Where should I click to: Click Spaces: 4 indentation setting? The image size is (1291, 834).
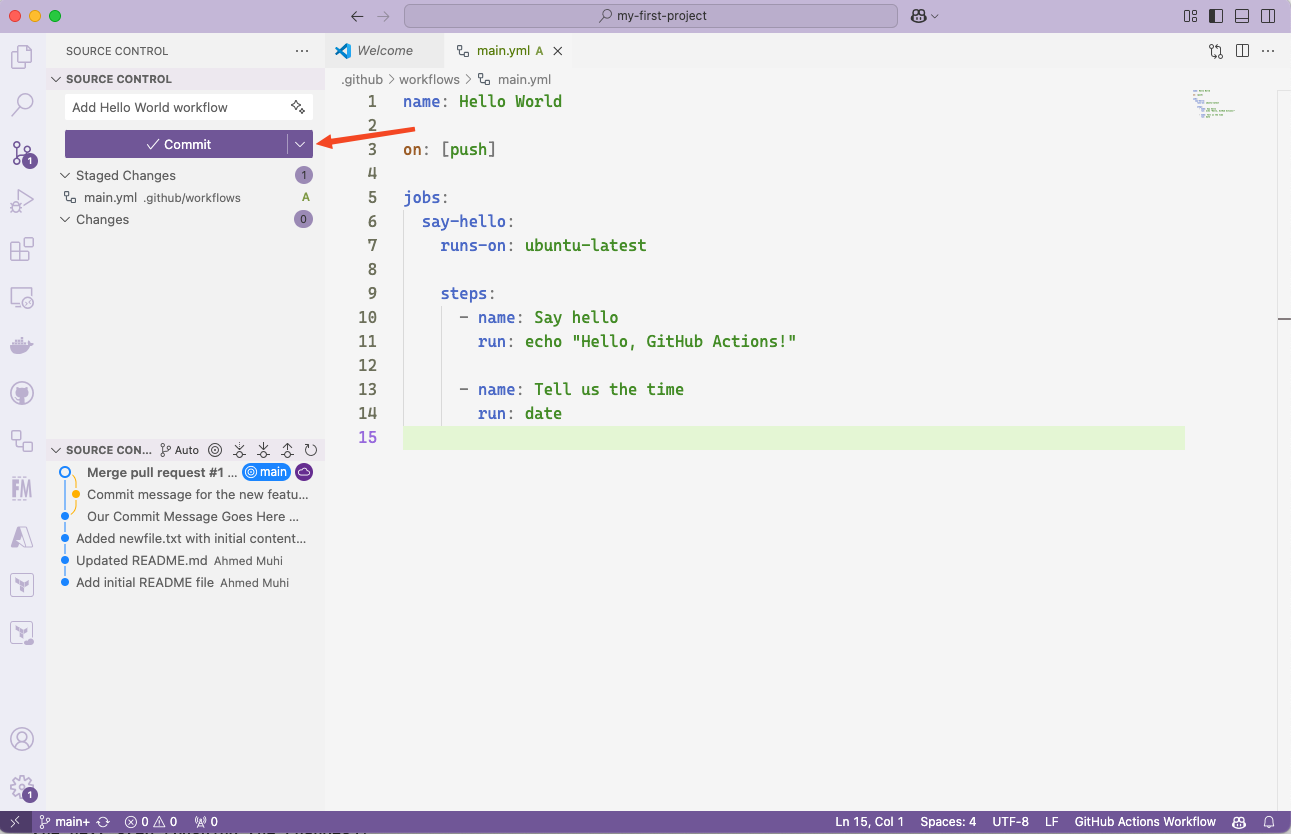coord(948,822)
